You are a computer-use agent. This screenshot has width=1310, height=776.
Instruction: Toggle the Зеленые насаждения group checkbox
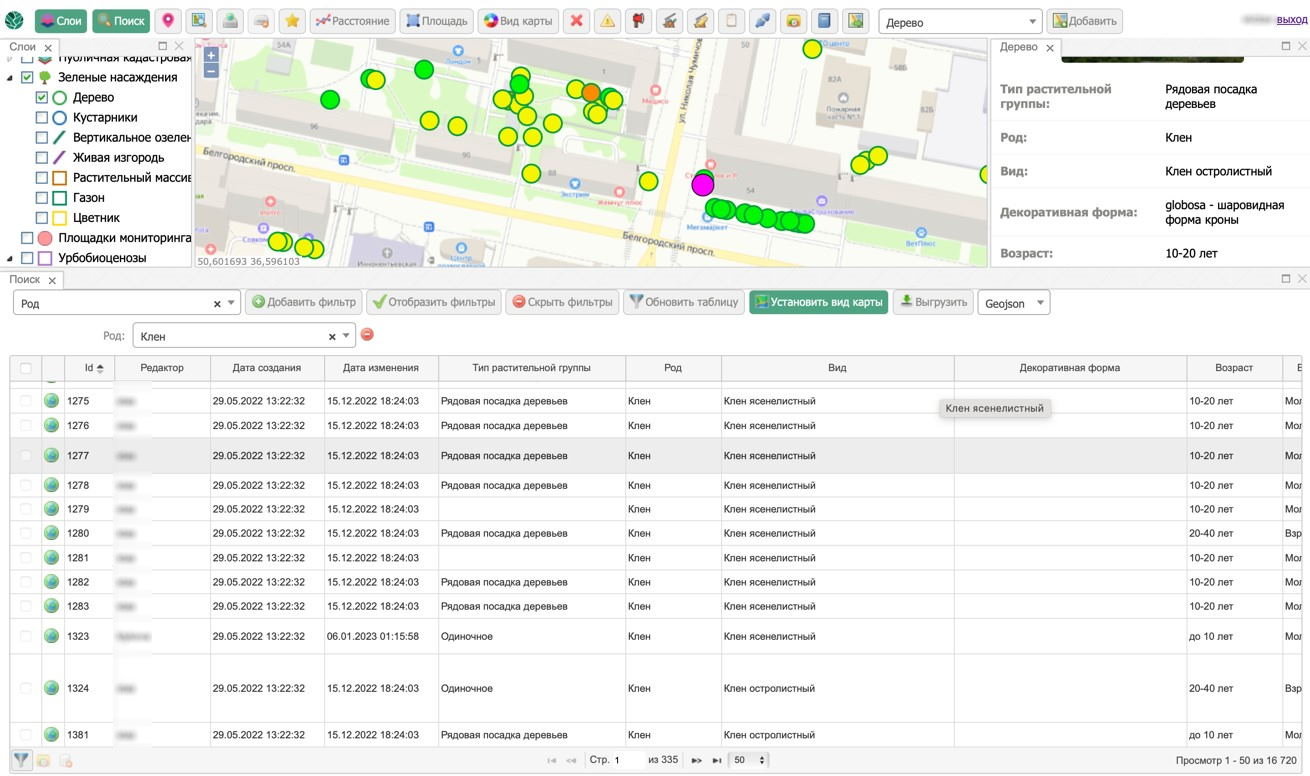point(28,78)
